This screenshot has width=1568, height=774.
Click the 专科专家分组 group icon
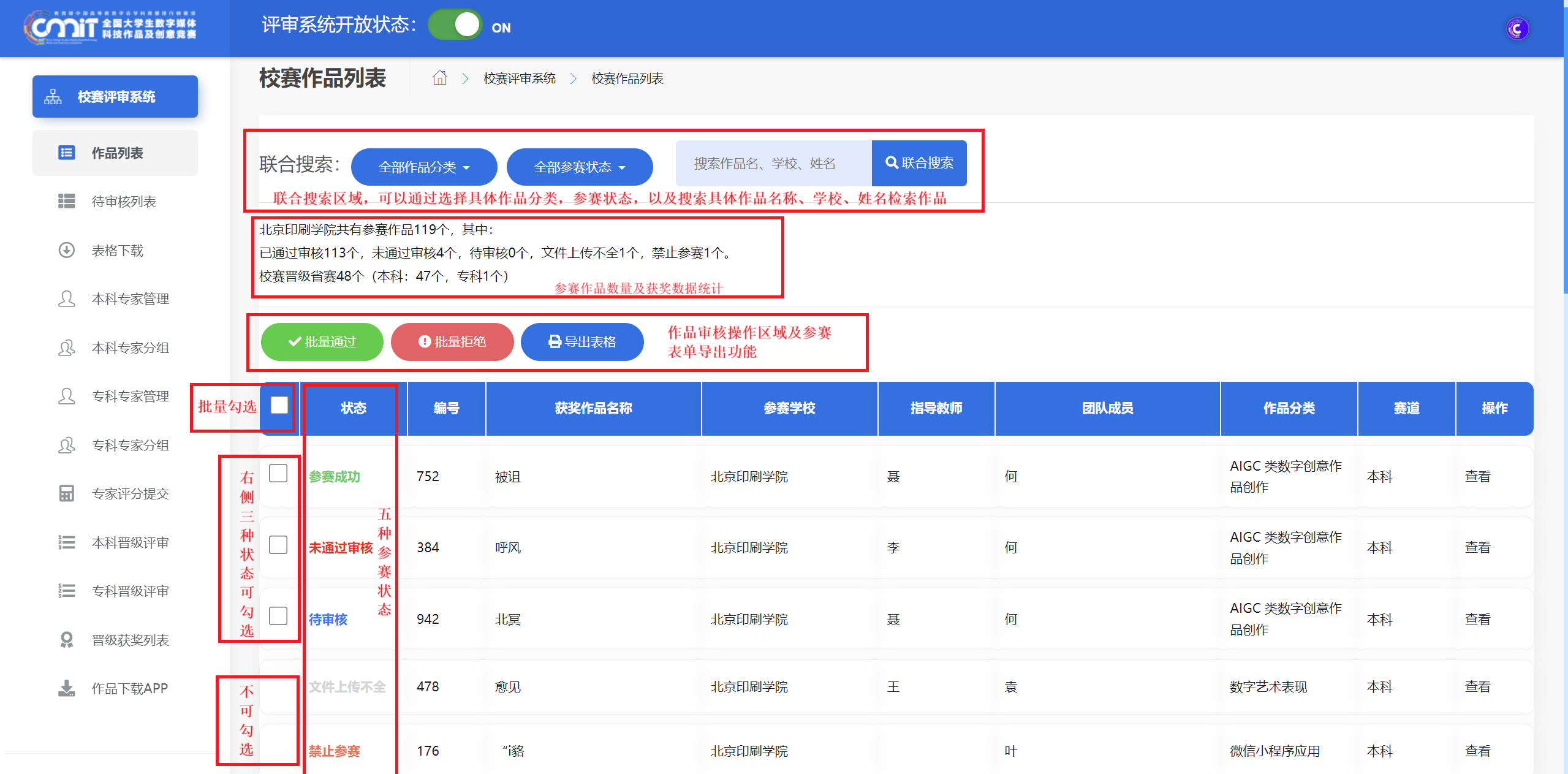point(66,445)
